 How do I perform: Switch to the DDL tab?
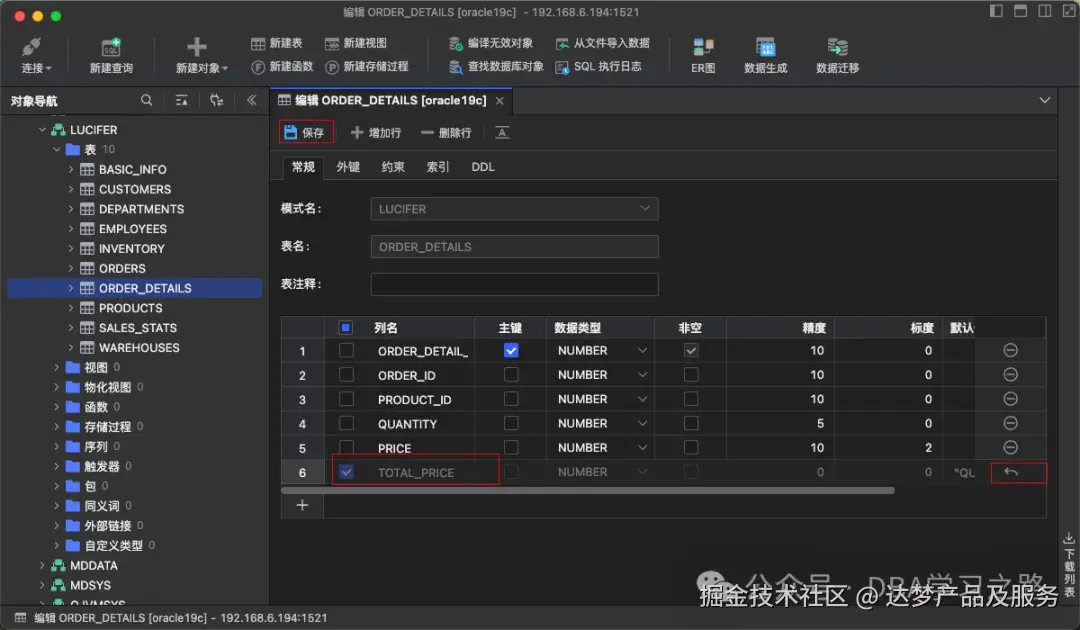click(x=483, y=167)
